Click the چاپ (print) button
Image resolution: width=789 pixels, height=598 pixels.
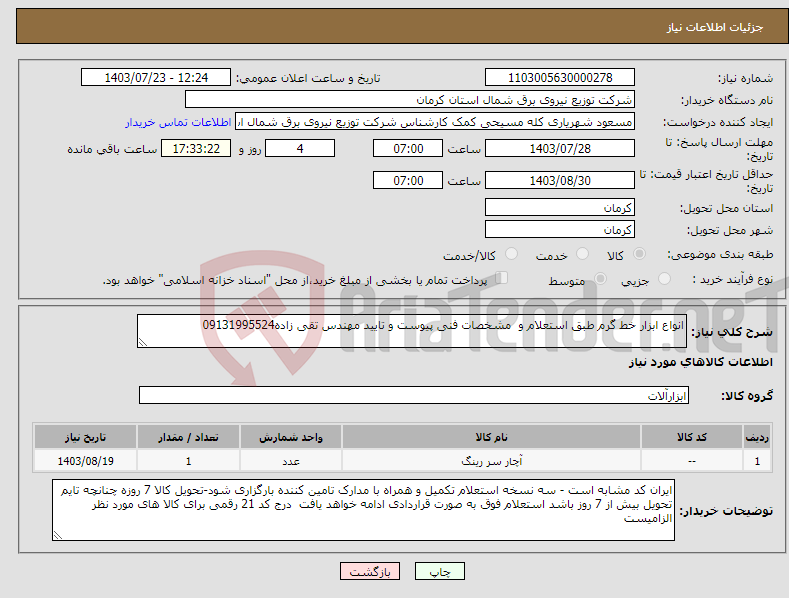[439, 571]
